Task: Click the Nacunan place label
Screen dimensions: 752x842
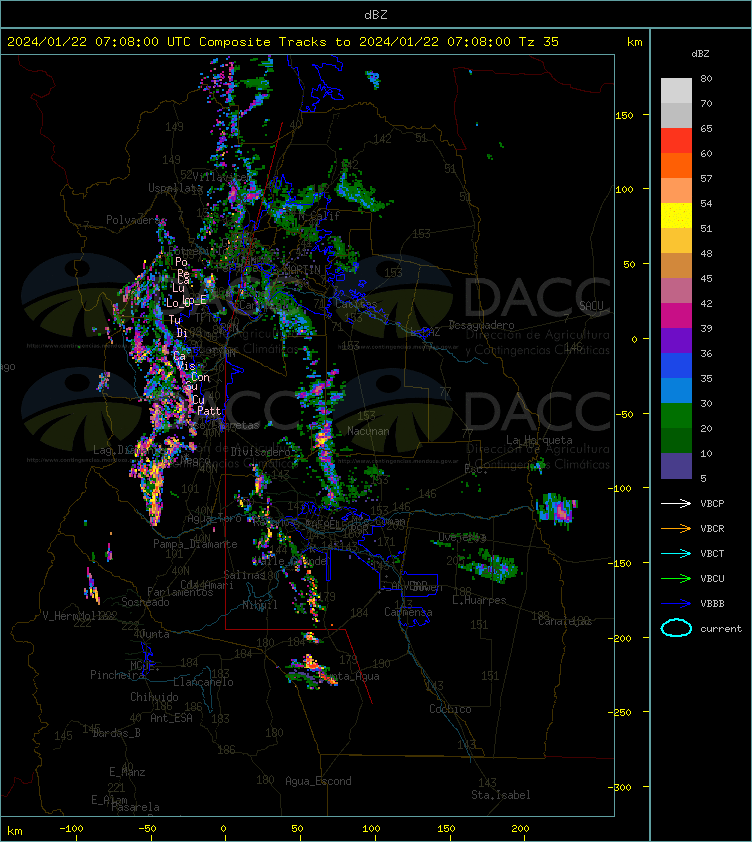Action: pyautogui.click(x=368, y=431)
